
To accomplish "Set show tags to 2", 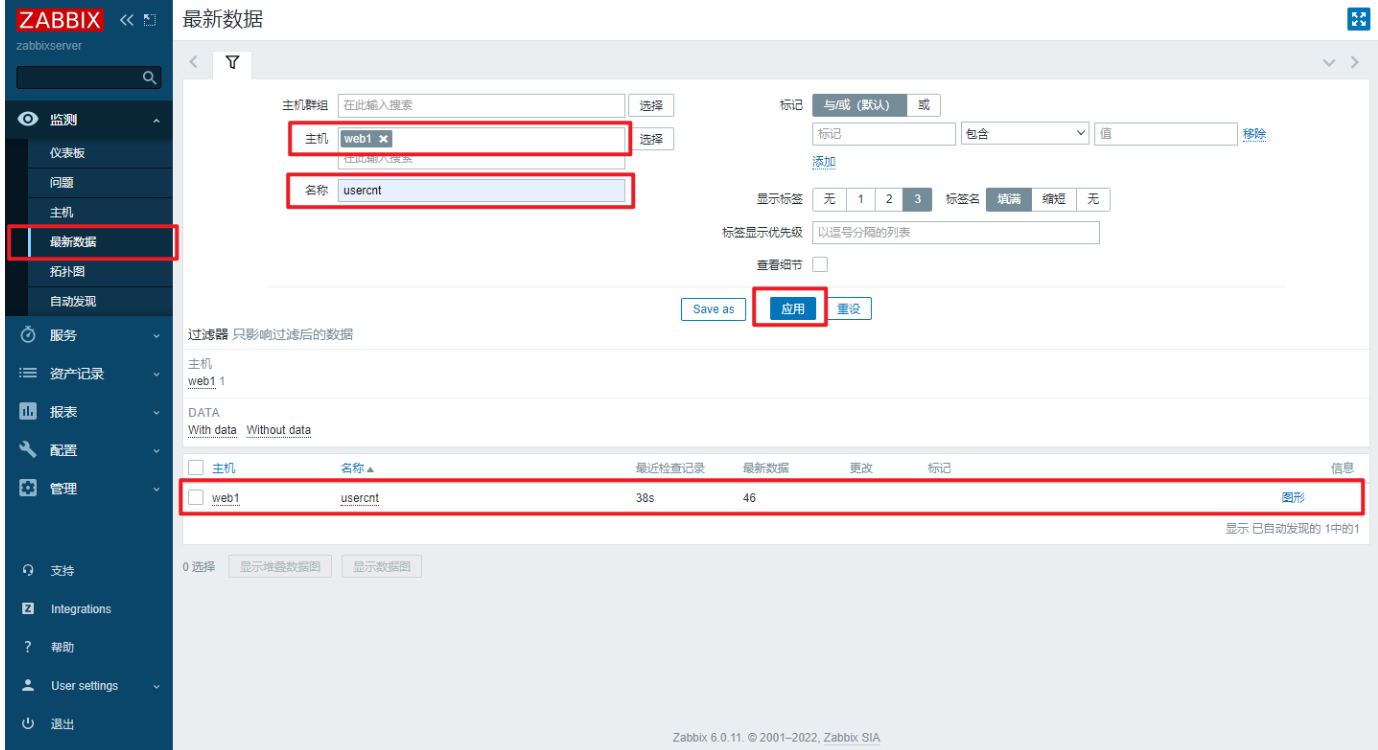I will click(888, 199).
